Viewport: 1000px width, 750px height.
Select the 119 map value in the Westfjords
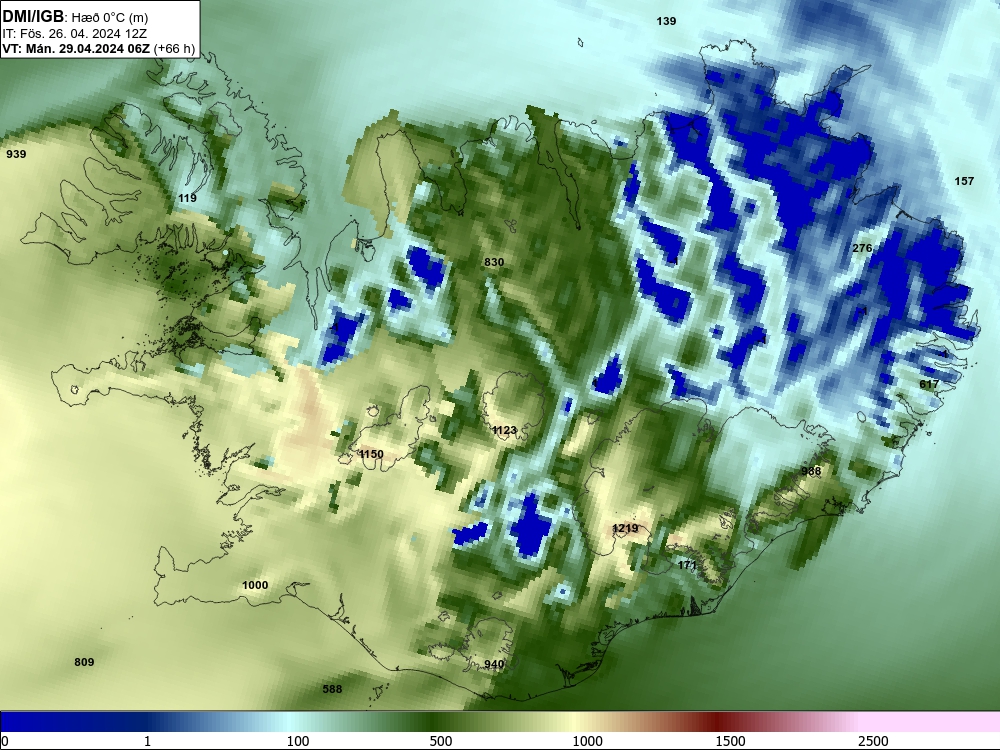[187, 198]
